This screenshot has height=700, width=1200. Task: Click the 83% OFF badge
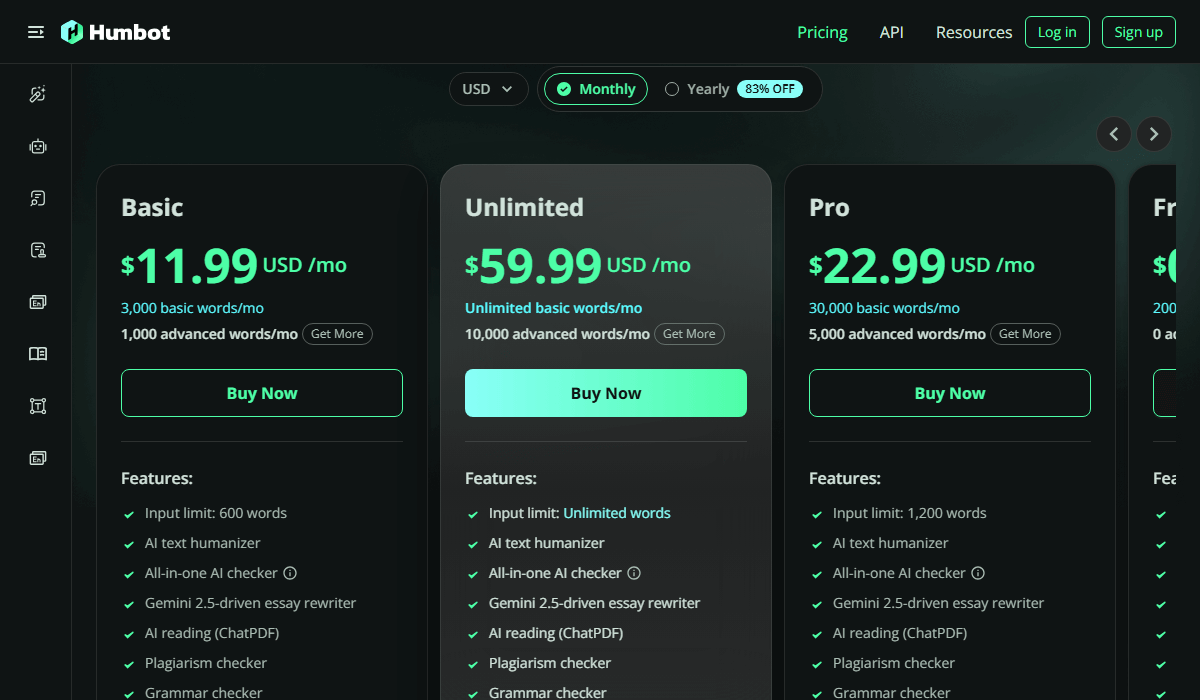pos(770,89)
